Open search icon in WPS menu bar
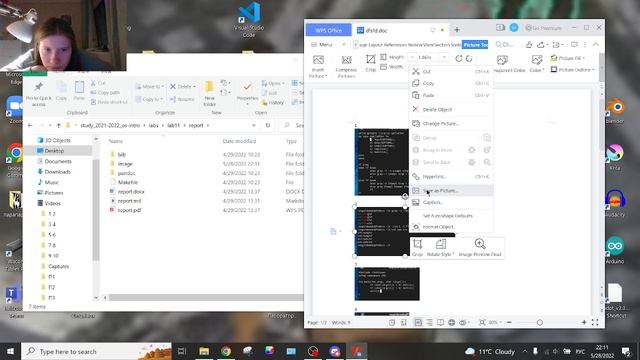The image size is (640, 360). pyautogui.click(x=498, y=44)
